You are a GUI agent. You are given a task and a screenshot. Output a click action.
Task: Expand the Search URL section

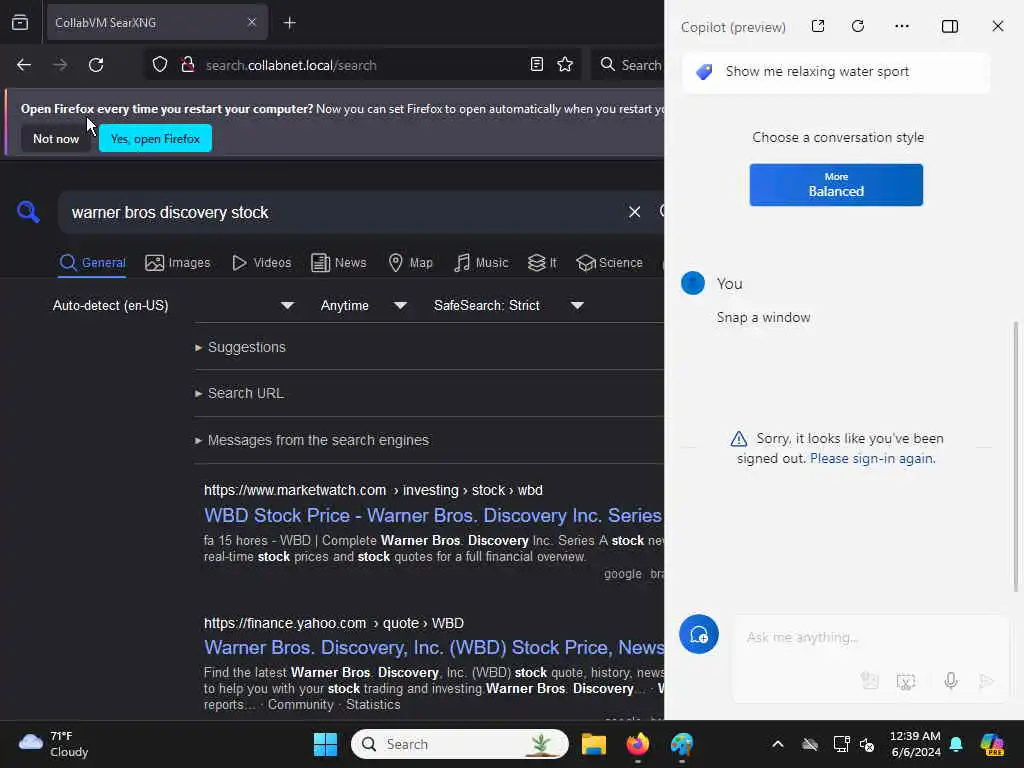click(x=239, y=393)
